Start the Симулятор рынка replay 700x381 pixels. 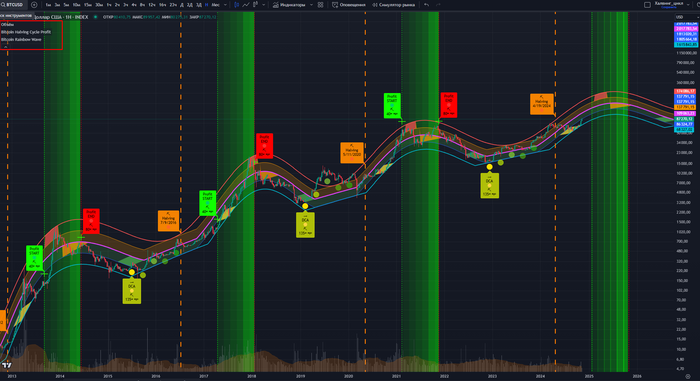pyautogui.click(x=393, y=4)
